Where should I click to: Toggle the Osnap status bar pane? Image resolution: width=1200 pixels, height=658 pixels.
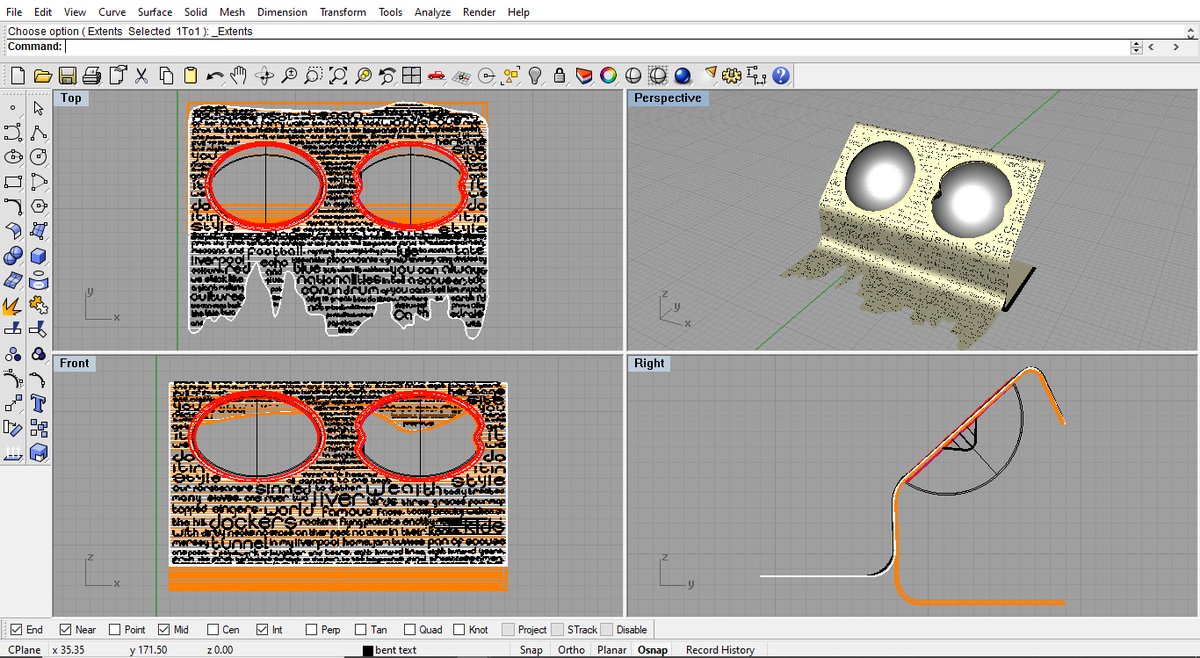[x=653, y=650]
